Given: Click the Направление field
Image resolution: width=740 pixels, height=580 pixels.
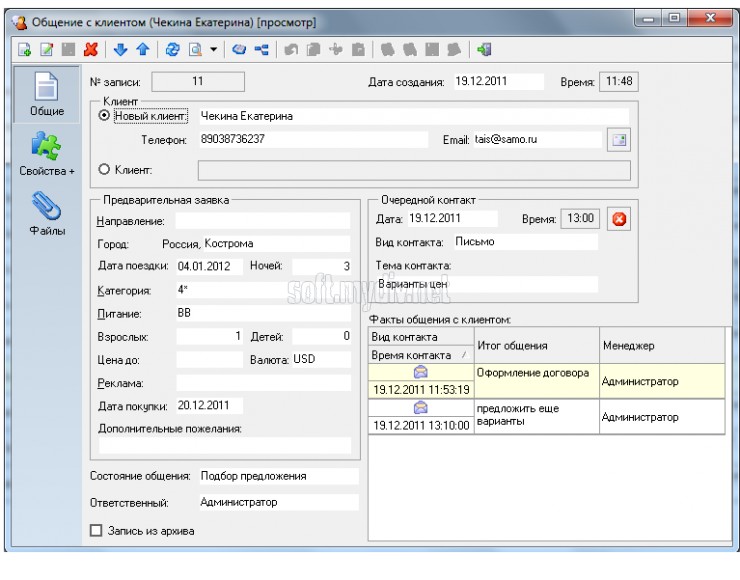Looking at the screenshot, I should click(262, 221).
